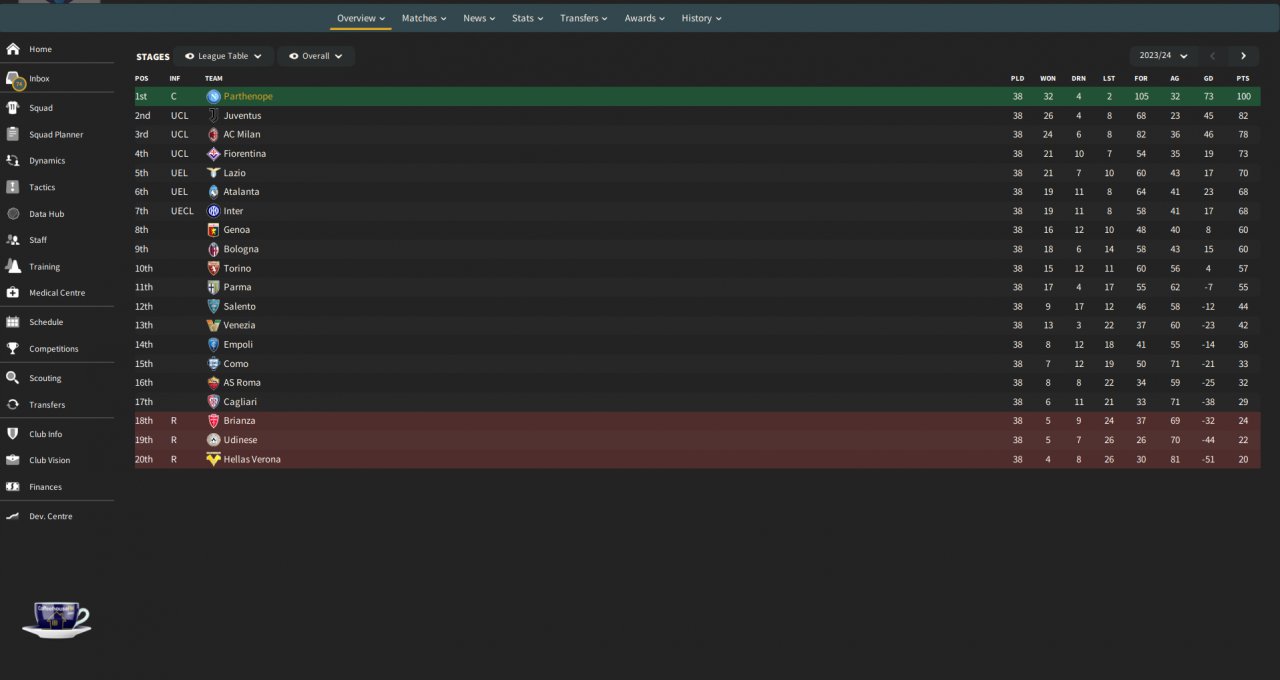This screenshot has width=1280, height=680.
Task: Open the Overall view dropdown
Action: click(316, 56)
